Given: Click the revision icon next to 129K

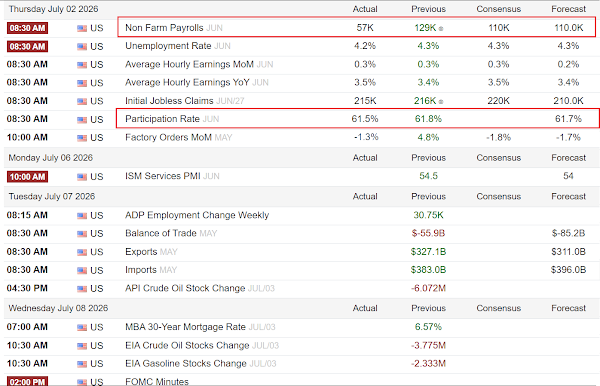Looking at the screenshot, I should 441,29.
